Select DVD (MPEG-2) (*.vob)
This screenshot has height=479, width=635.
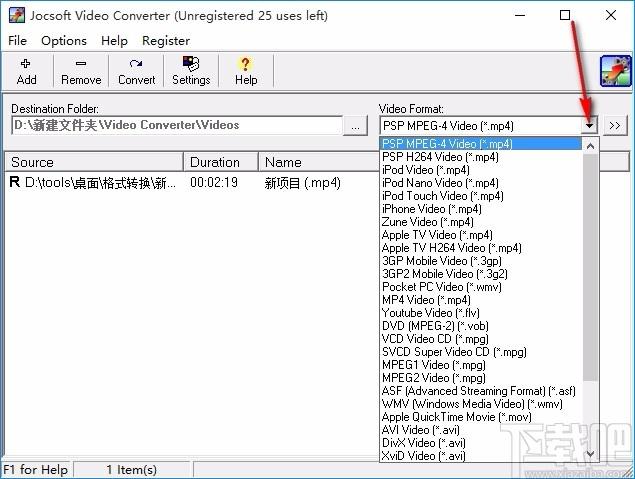(481, 326)
